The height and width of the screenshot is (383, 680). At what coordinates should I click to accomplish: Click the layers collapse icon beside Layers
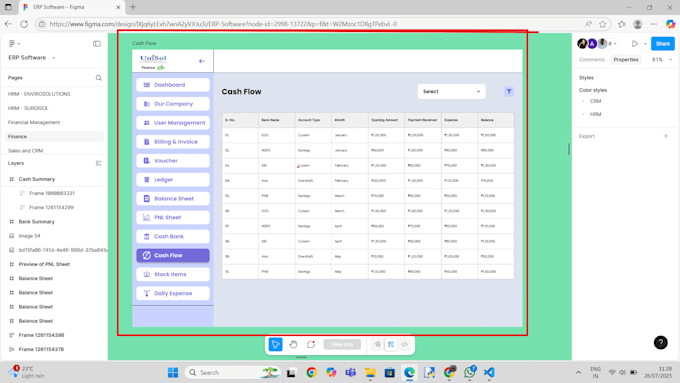(98, 163)
